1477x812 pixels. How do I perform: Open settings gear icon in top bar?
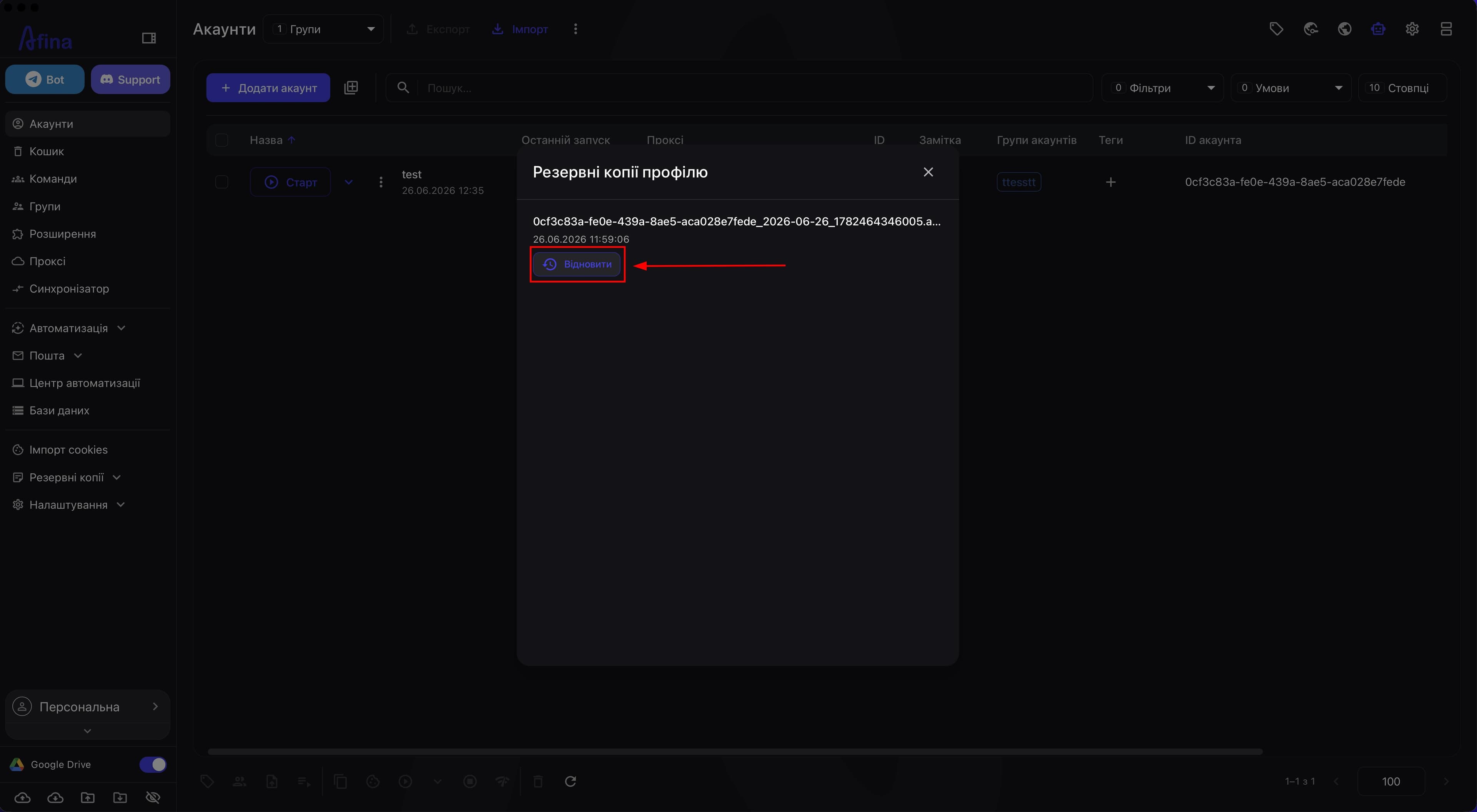tap(1412, 29)
